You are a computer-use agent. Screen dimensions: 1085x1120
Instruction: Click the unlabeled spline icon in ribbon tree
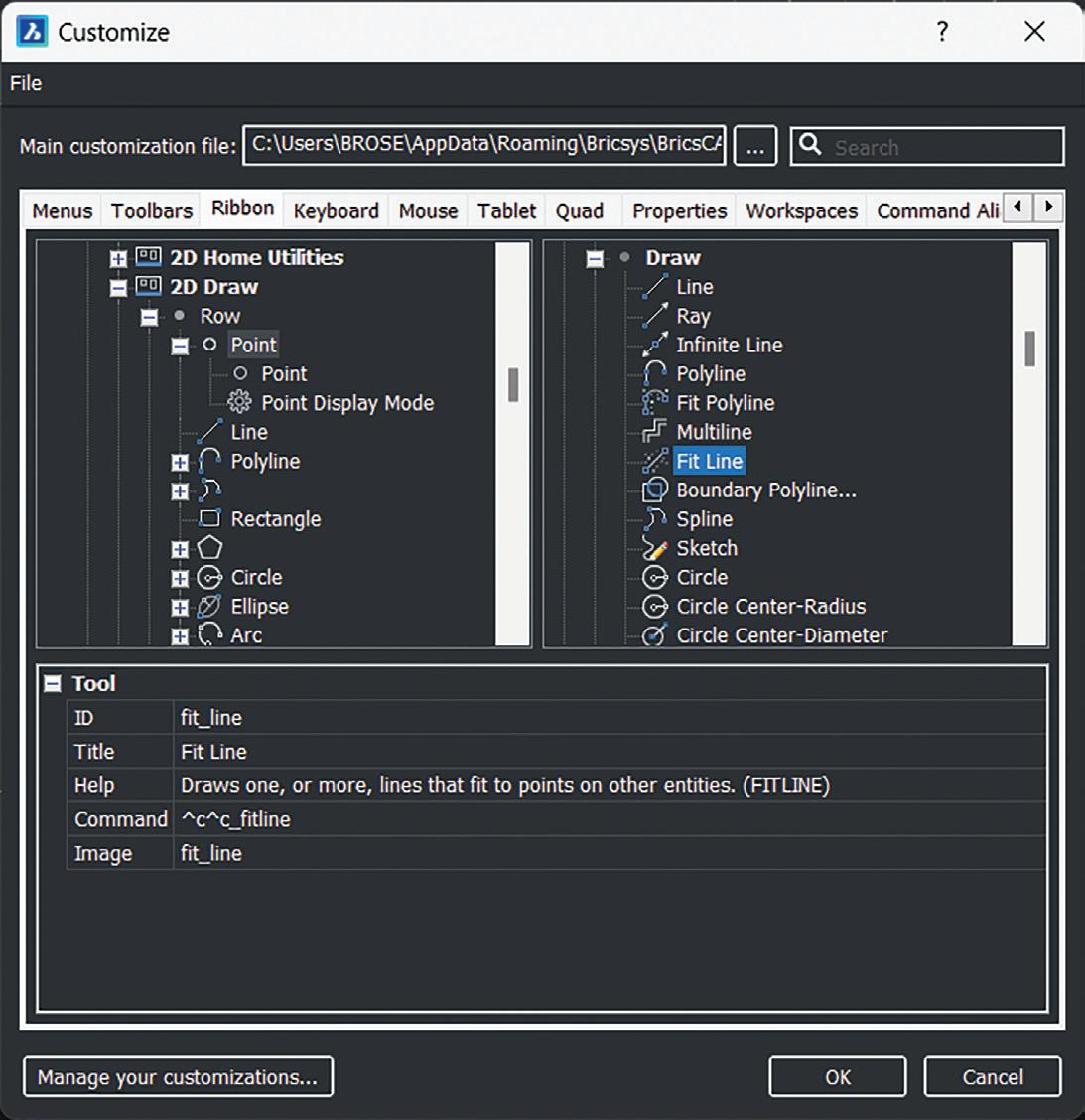(x=210, y=490)
